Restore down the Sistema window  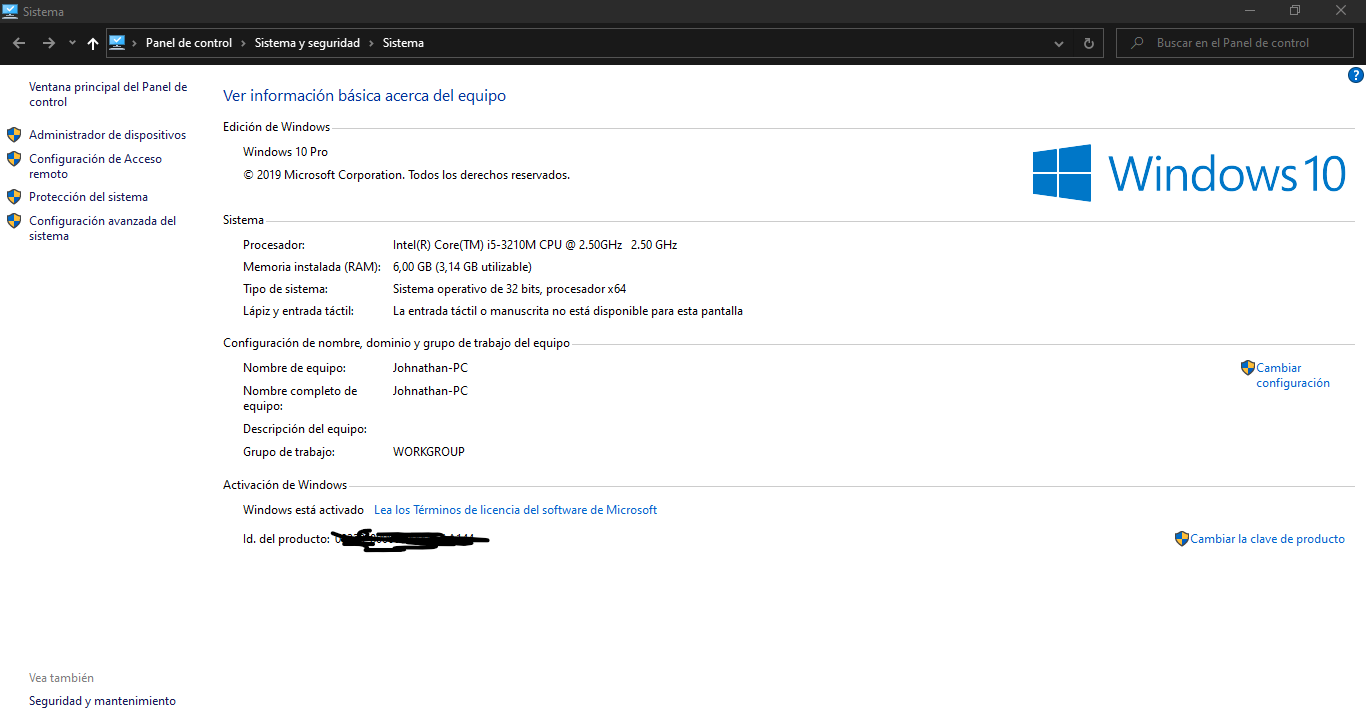point(1295,10)
